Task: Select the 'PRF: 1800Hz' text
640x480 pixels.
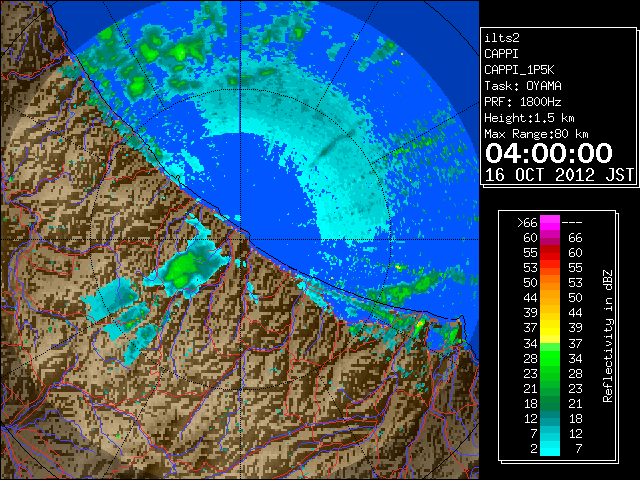Action: coord(523,102)
